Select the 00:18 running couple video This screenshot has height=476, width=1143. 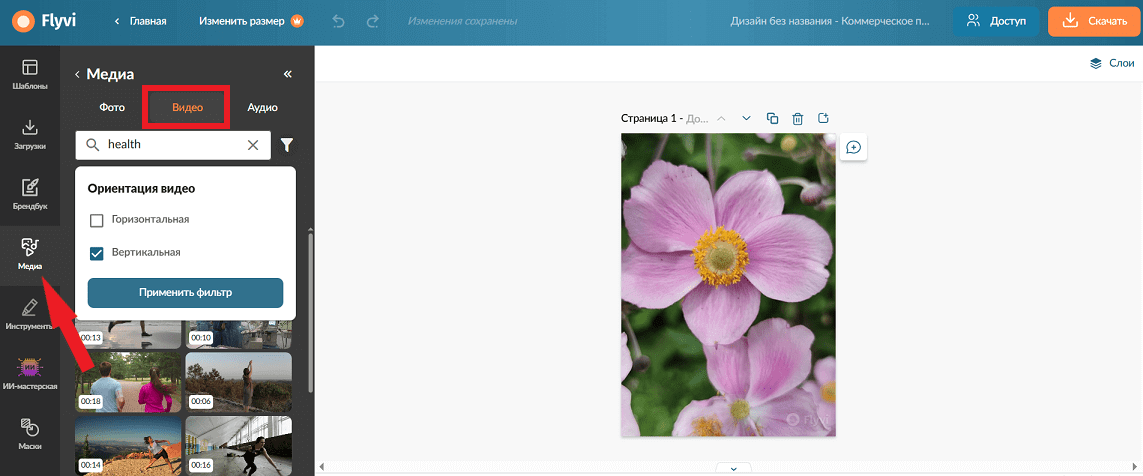point(128,383)
